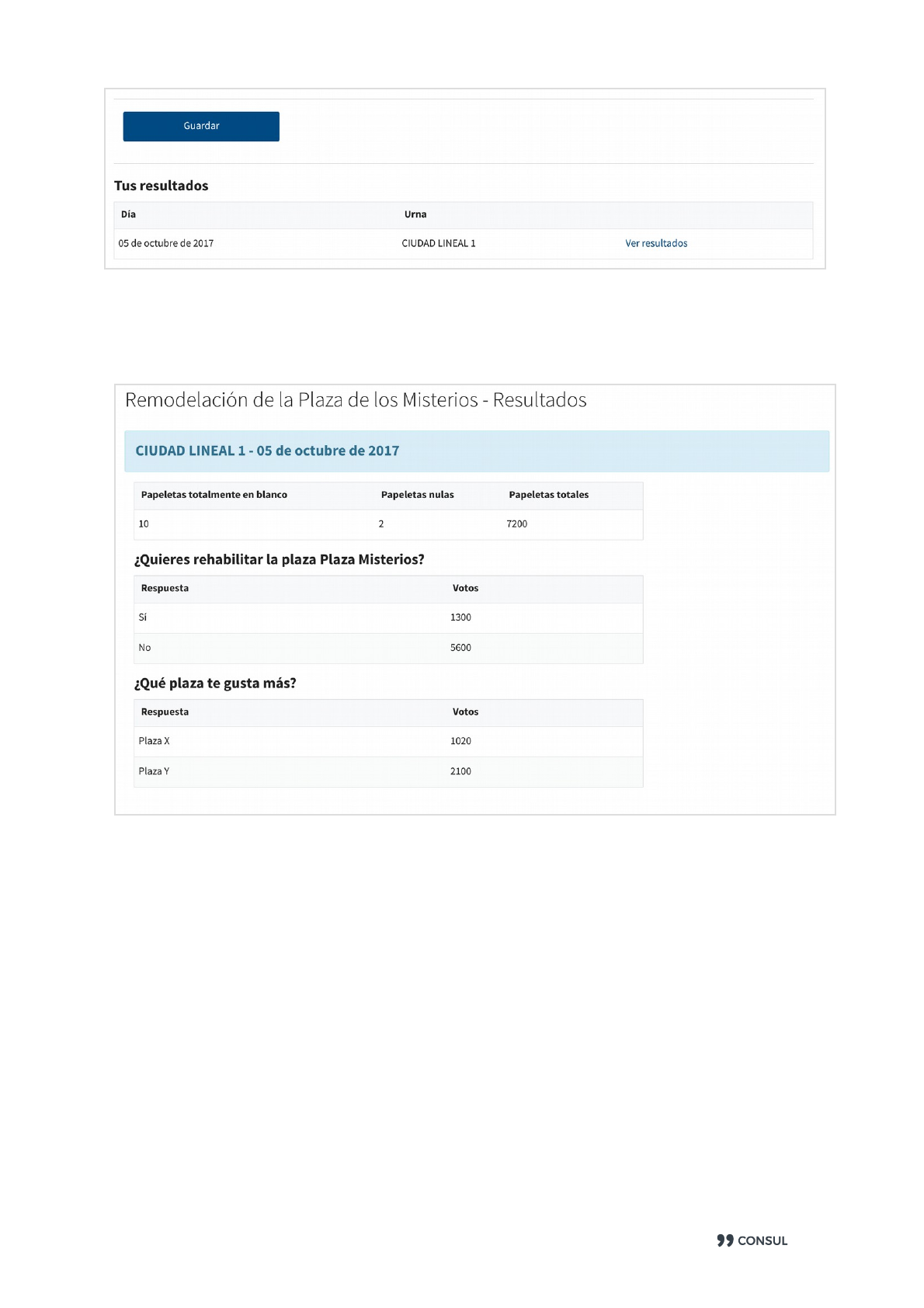Select the date cell under Día
Image resolution: width=924 pixels, height=1308 pixels.
tap(166, 244)
